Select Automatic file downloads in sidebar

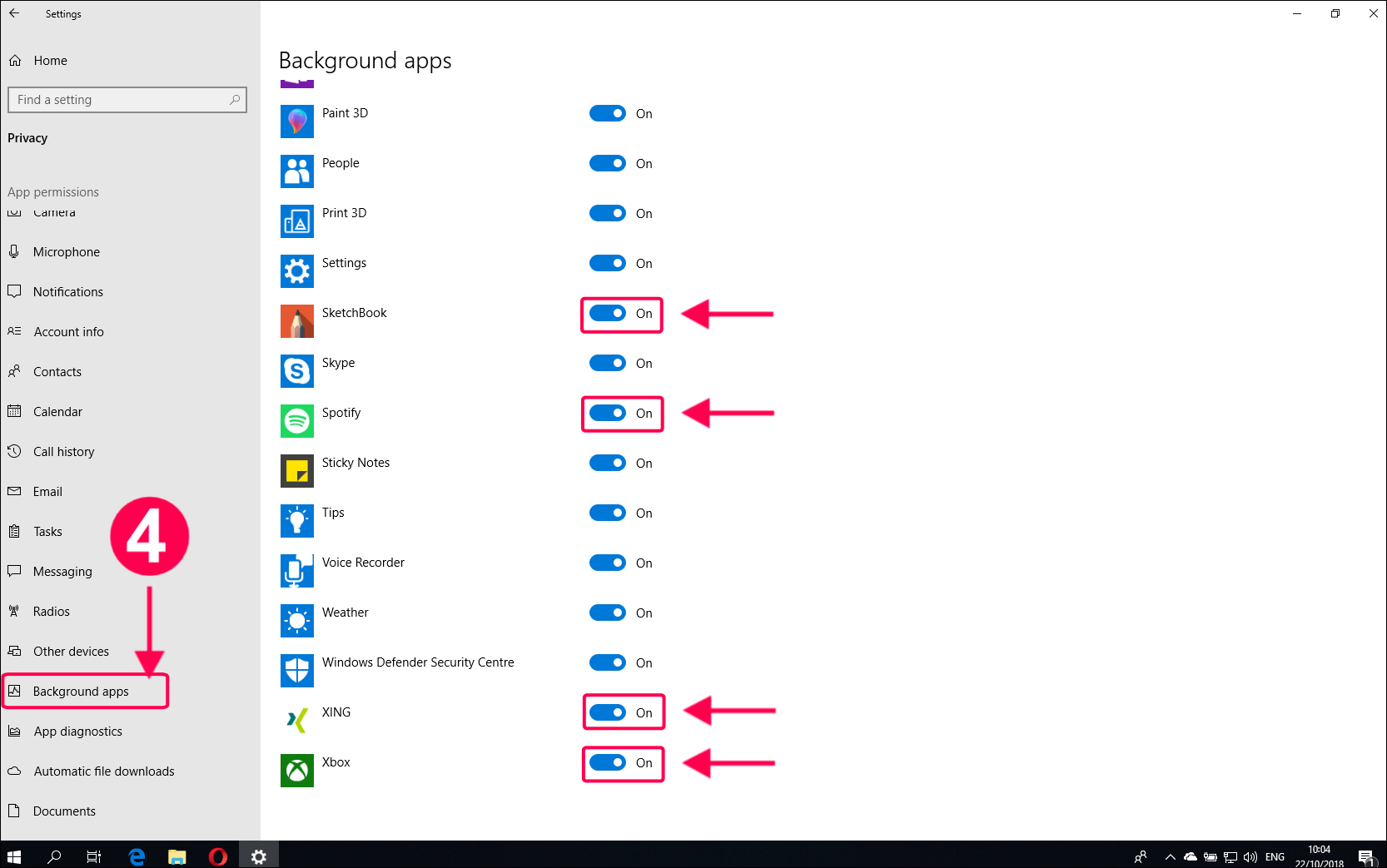pos(130,771)
